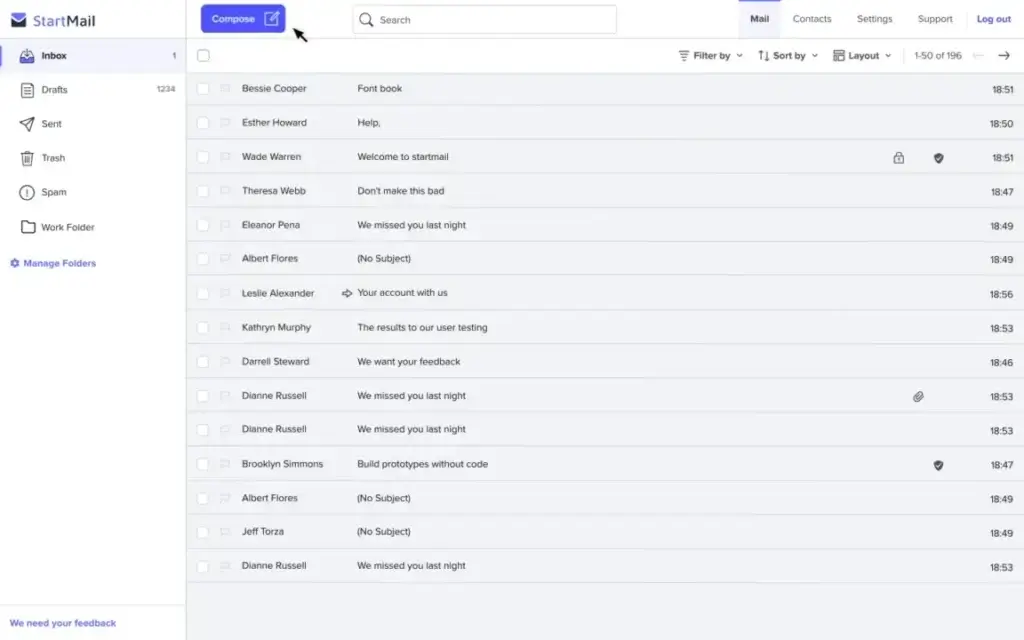Open the Filter by dropdown
The height and width of the screenshot is (640, 1024).
pyautogui.click(x=711, y=56)
